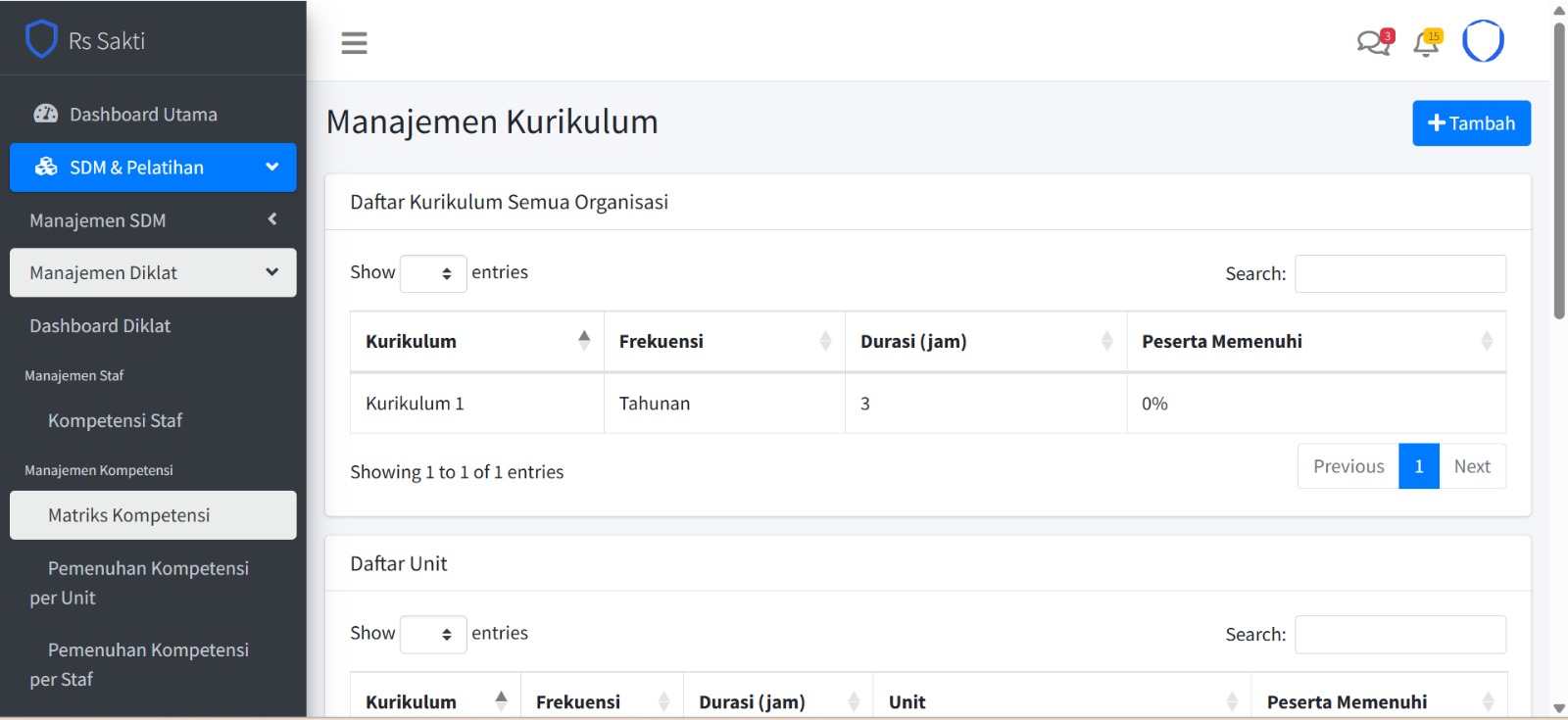Click the hamburger menu toggle icon
1568x720 pixels.
(354, 43)
